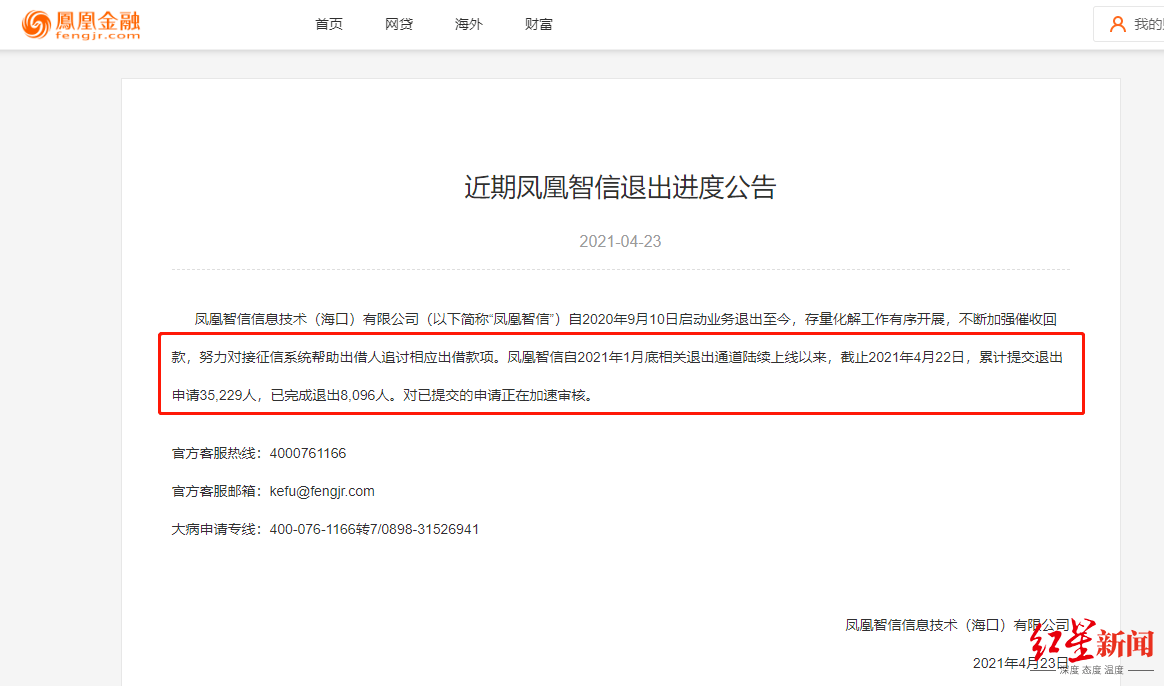The width and height of the screenshot is (1164, 686).
Task: Click the date 2021-04-23 below the title
Action: (619, 241)
